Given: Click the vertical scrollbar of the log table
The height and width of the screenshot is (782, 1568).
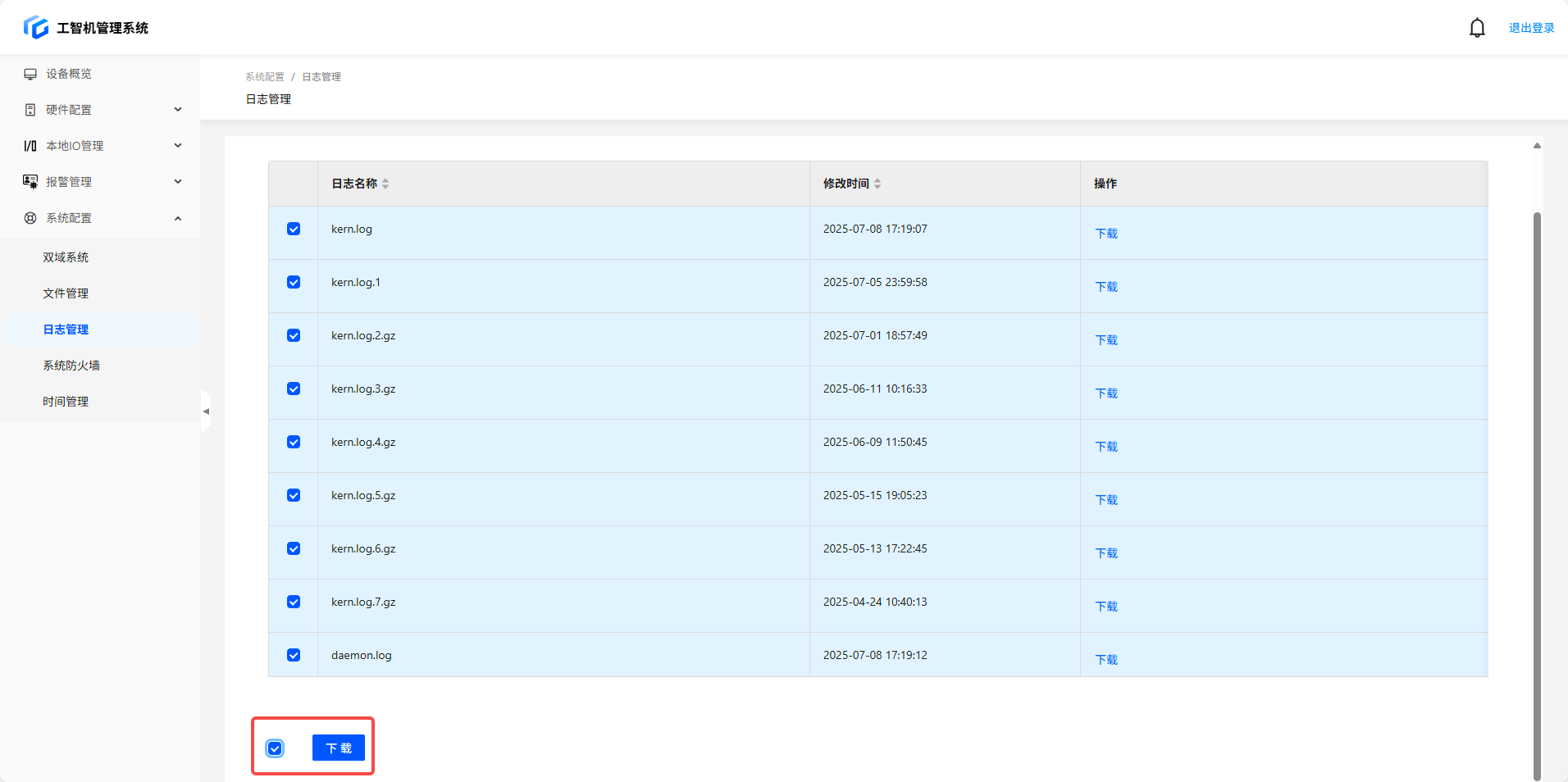Looking at the screenshot, I should tap(1537, 492).
